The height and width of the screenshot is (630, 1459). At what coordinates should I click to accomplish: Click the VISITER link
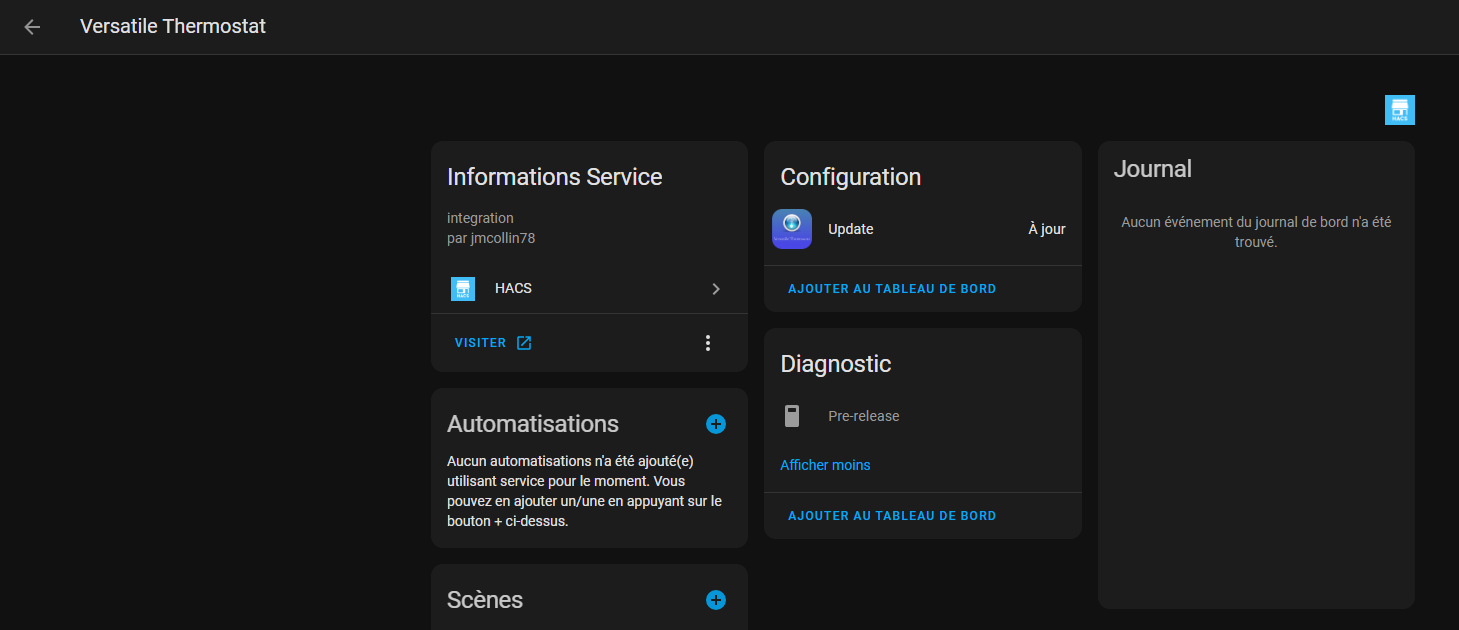481,343
